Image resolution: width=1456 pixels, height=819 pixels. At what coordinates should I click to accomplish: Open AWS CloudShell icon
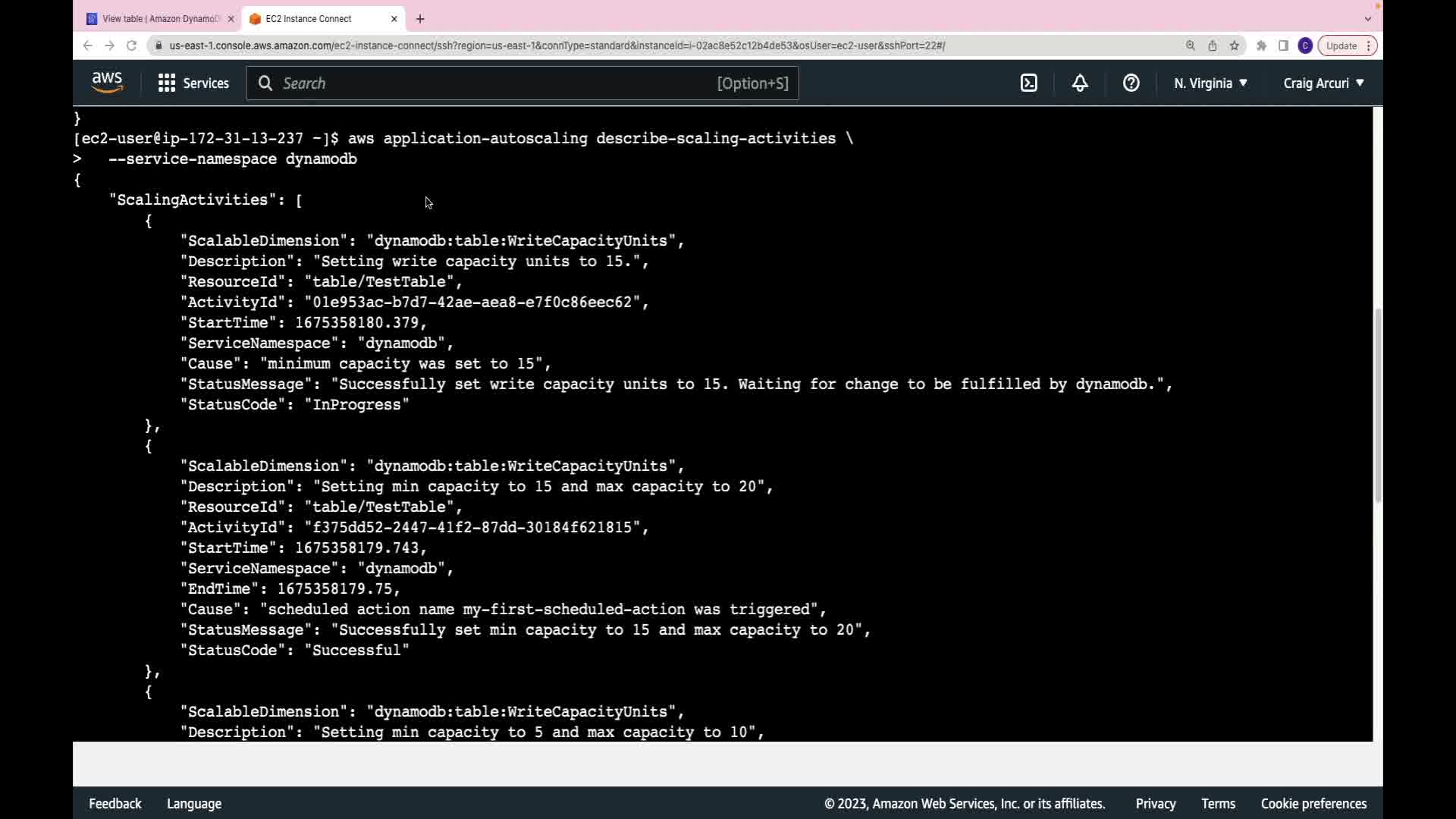click(x=1028, y=83)
